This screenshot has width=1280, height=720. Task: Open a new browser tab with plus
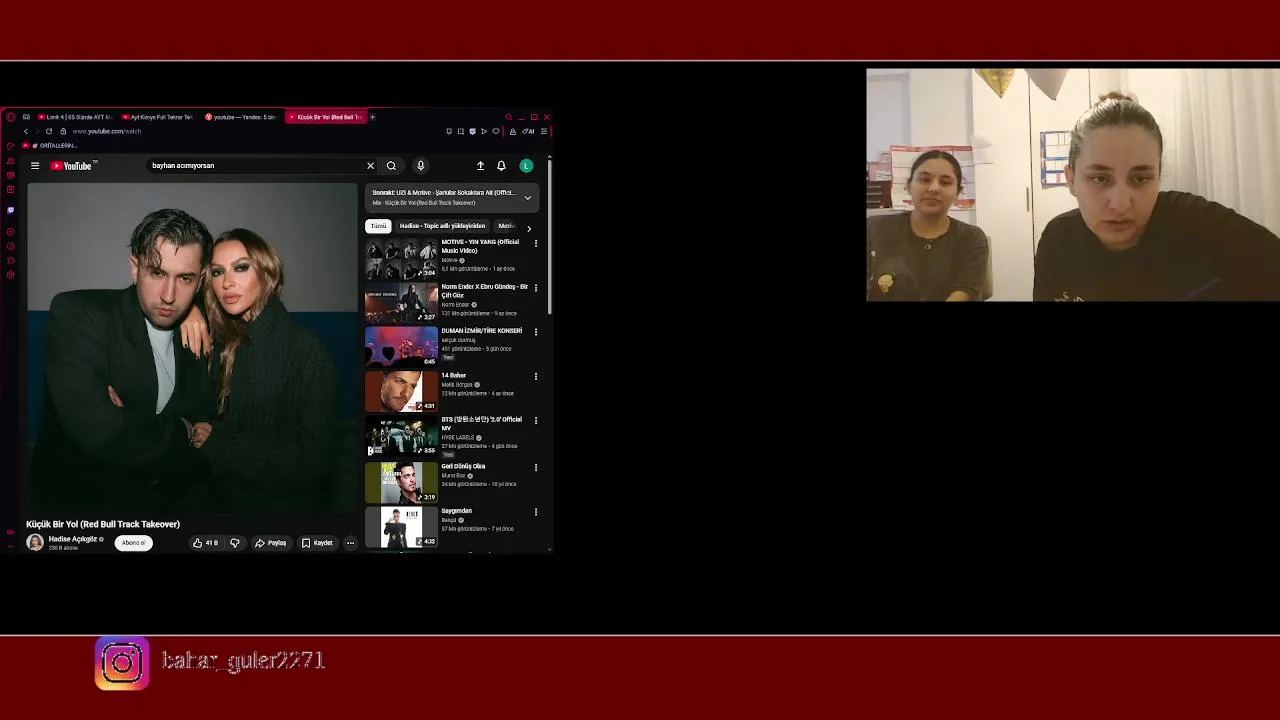click(372, 117)
